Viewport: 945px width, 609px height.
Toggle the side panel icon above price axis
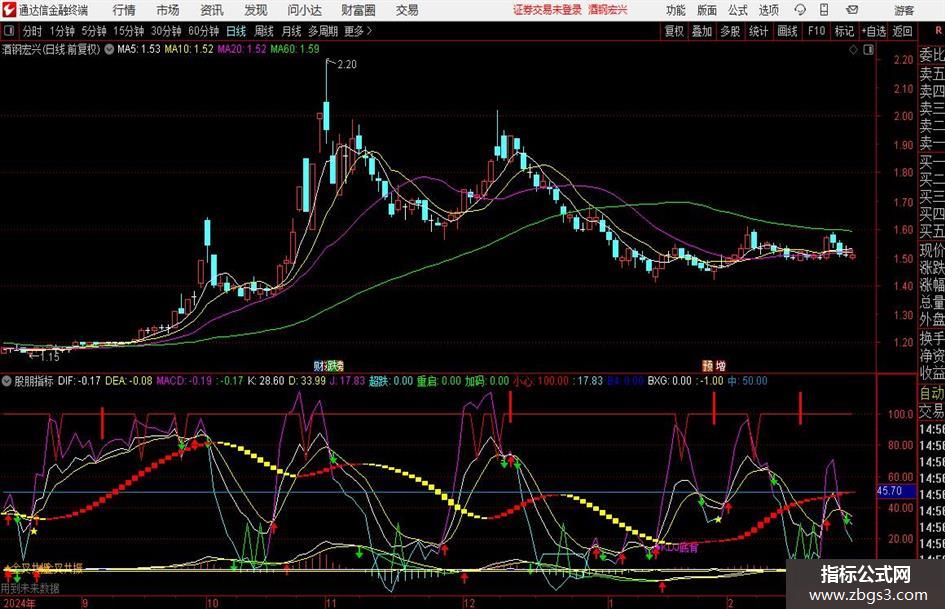868,50
